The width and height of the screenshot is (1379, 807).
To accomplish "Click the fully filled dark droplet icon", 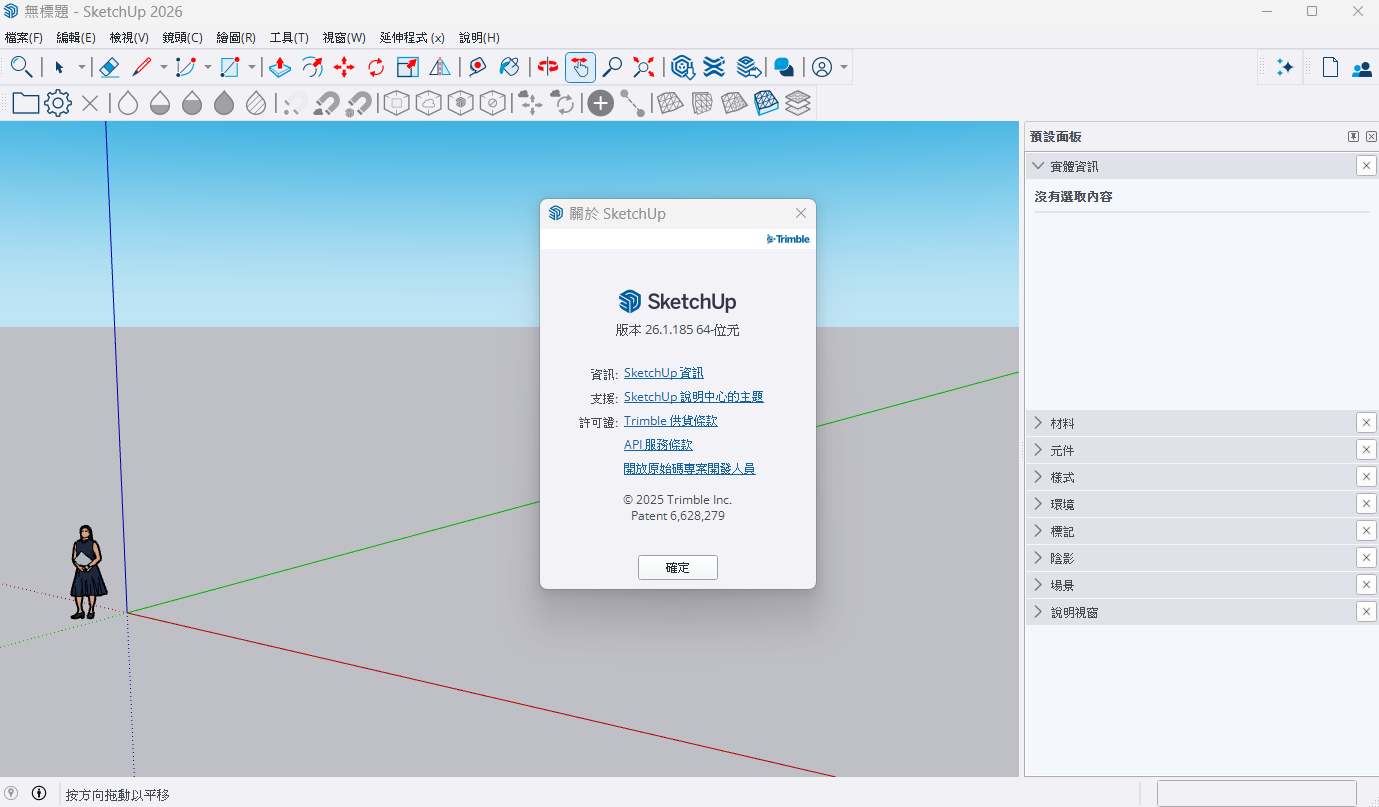I will tap(224, 103).
